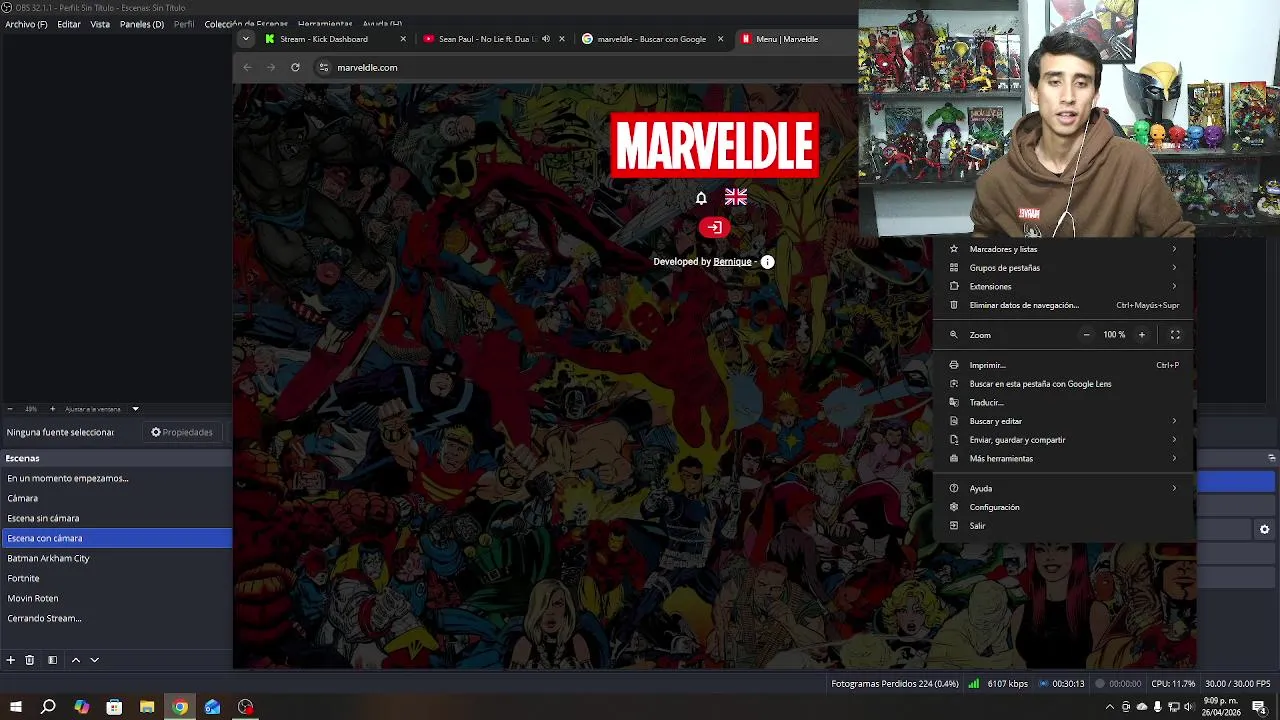Viewport: 1280px width, 720px height.
Task: Reload the marveldle.com page
Action: coord(295,67)
